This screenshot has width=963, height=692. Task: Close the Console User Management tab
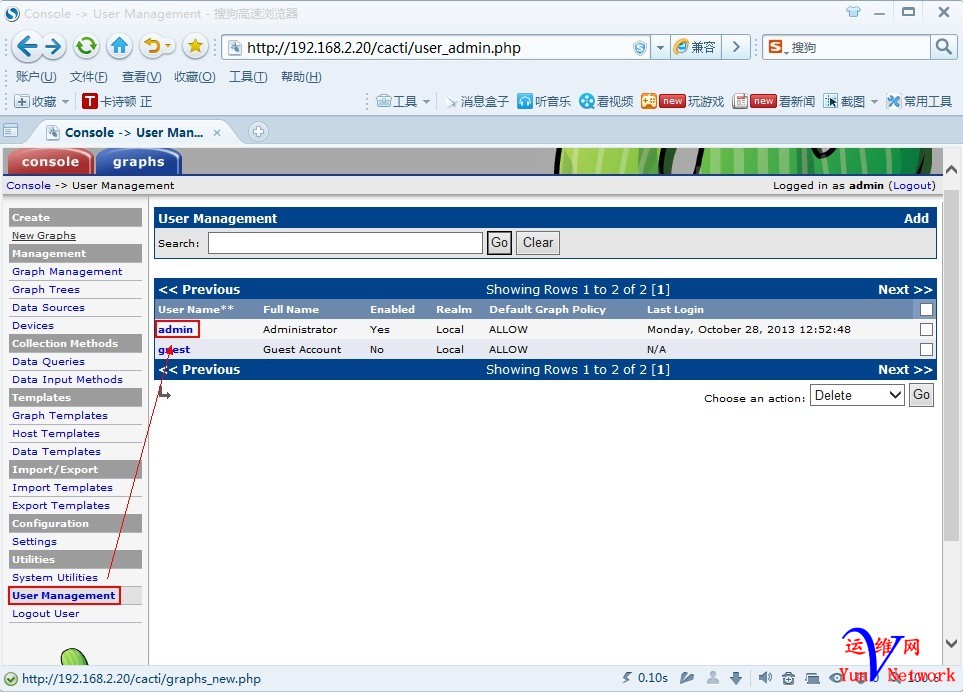pyautogui.click(x=217, y=133)
